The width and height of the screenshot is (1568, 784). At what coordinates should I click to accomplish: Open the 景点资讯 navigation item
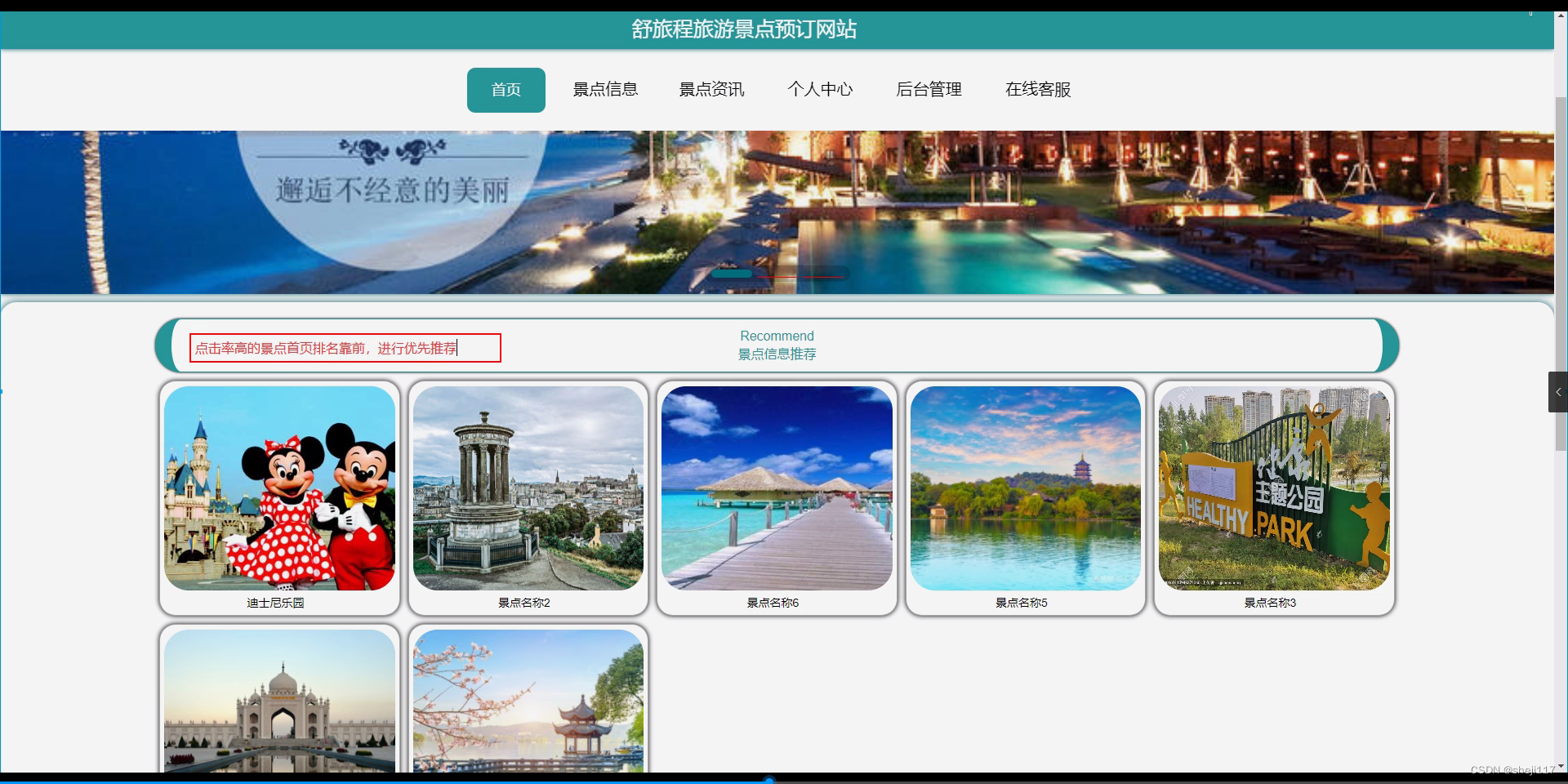711,90
